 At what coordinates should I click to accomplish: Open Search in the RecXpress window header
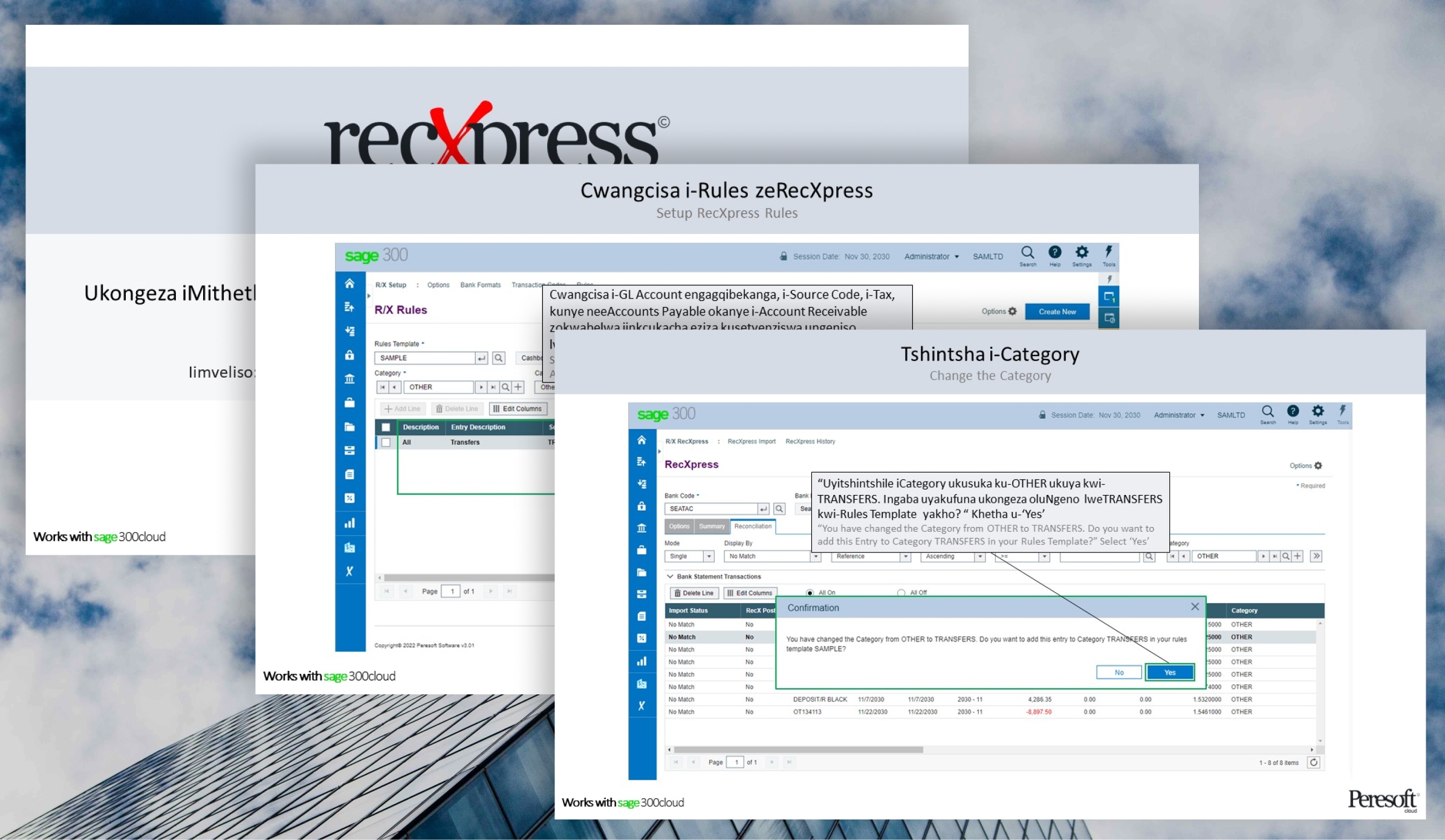1268,414
